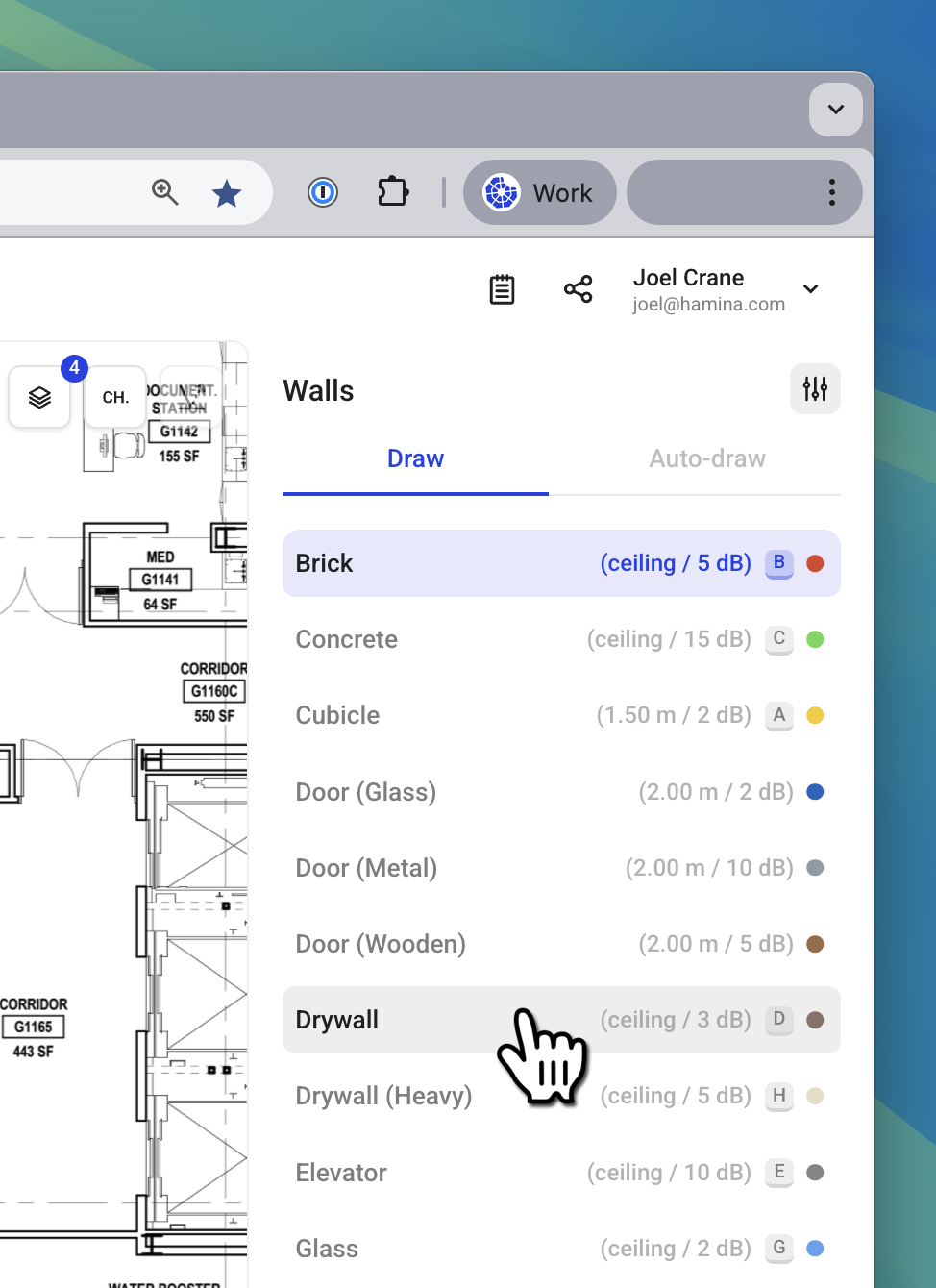This screenshot has width=936, height=1288.
Task: Click the Drywall color dot
Action: pos(815,1020)
